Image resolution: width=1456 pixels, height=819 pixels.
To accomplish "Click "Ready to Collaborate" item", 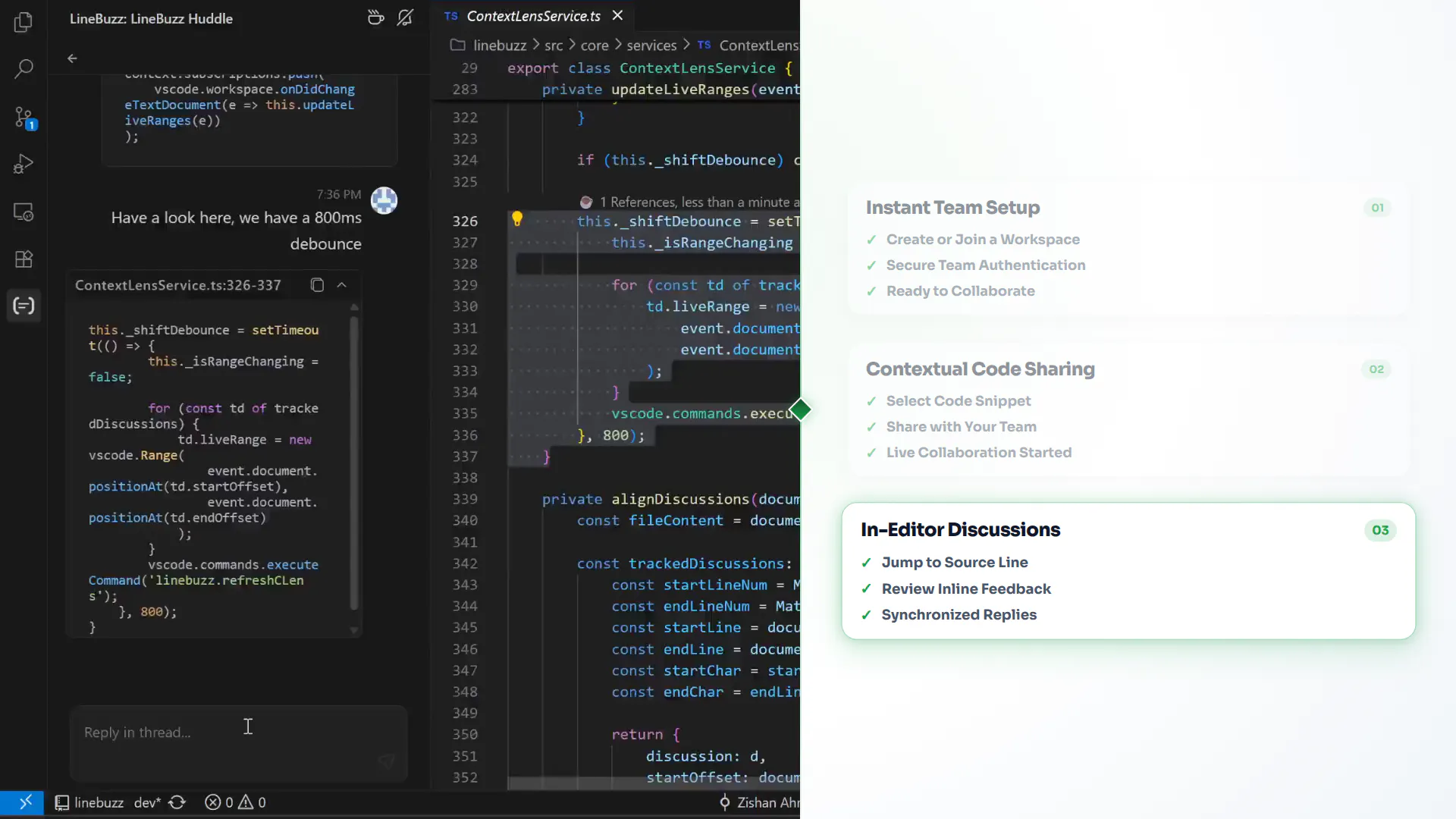I will (960, 291).
